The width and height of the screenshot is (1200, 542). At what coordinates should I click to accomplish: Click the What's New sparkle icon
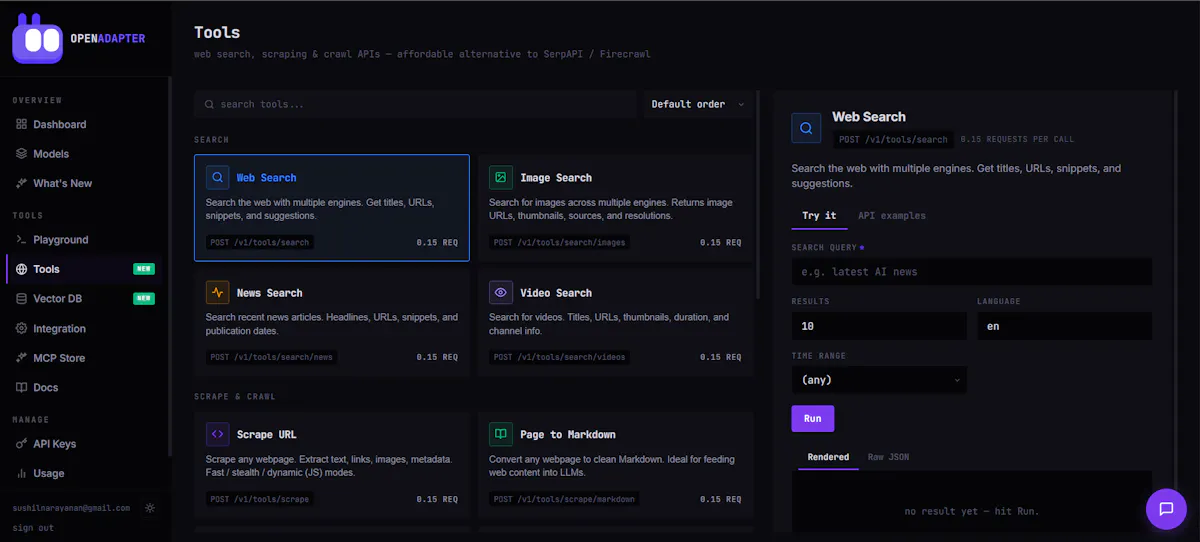[22, 183]
